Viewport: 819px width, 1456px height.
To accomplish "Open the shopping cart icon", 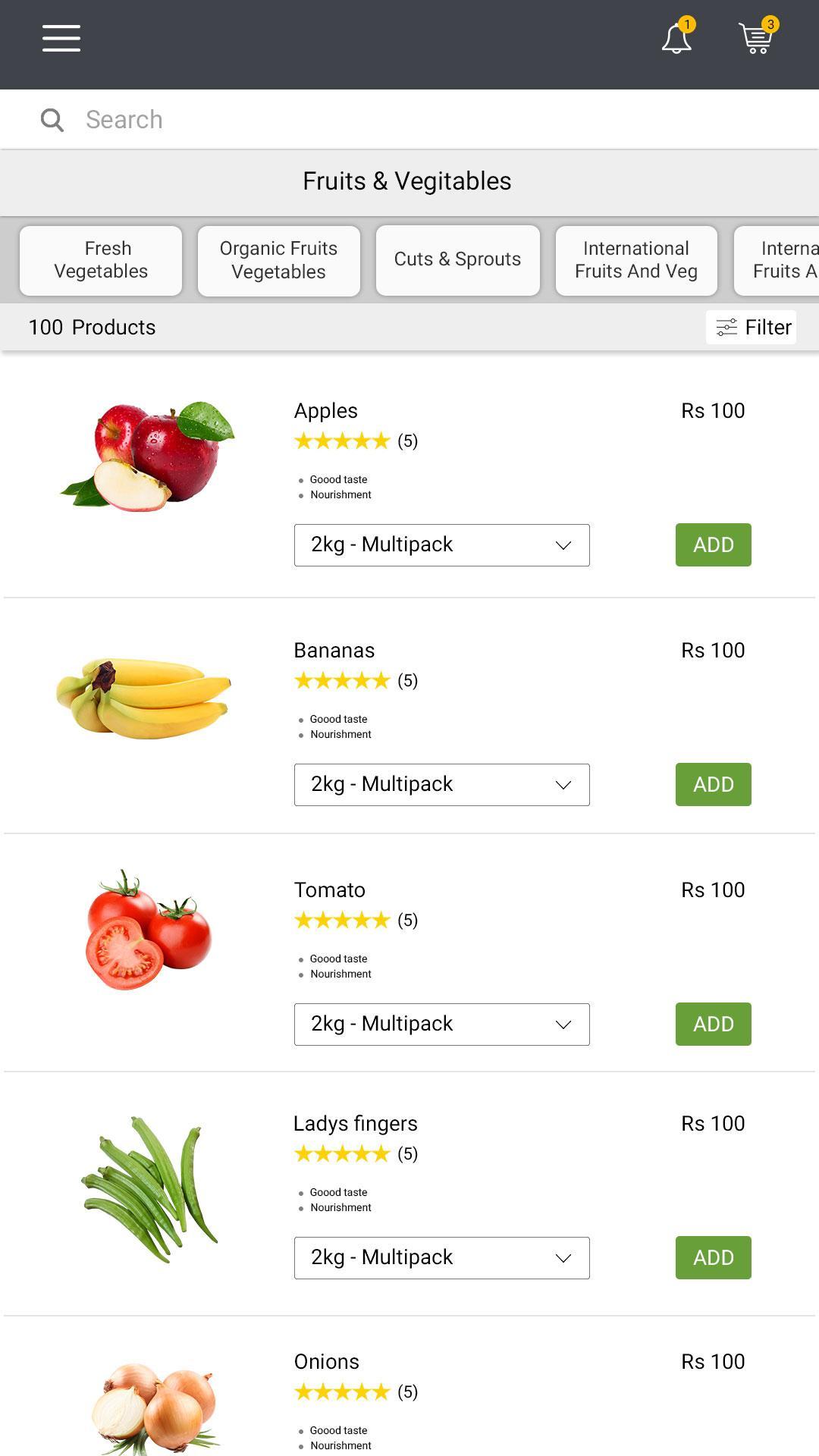I will coord(758,36).
